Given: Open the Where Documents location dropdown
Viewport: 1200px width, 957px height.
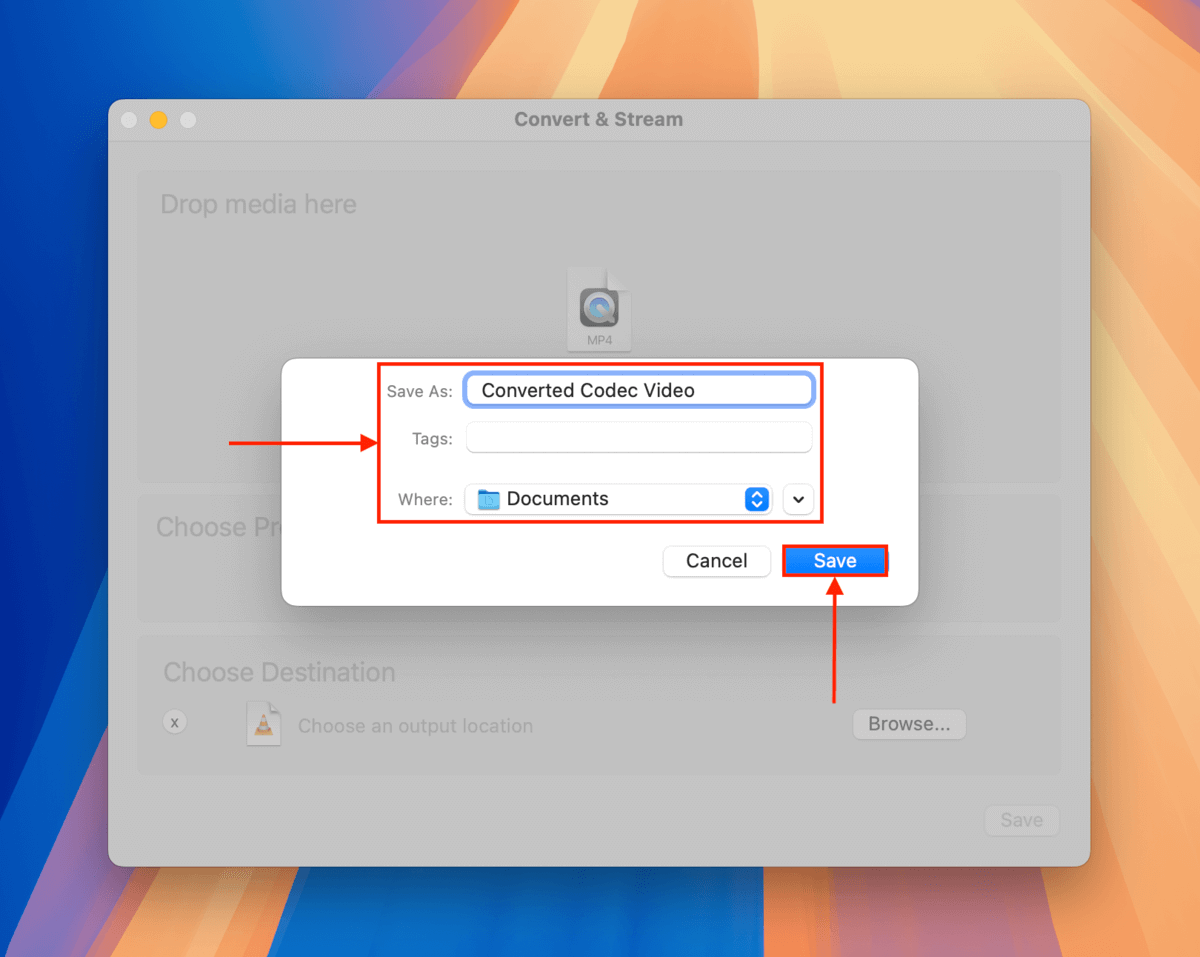Looking at the screenshot, I should click(618, 499).
